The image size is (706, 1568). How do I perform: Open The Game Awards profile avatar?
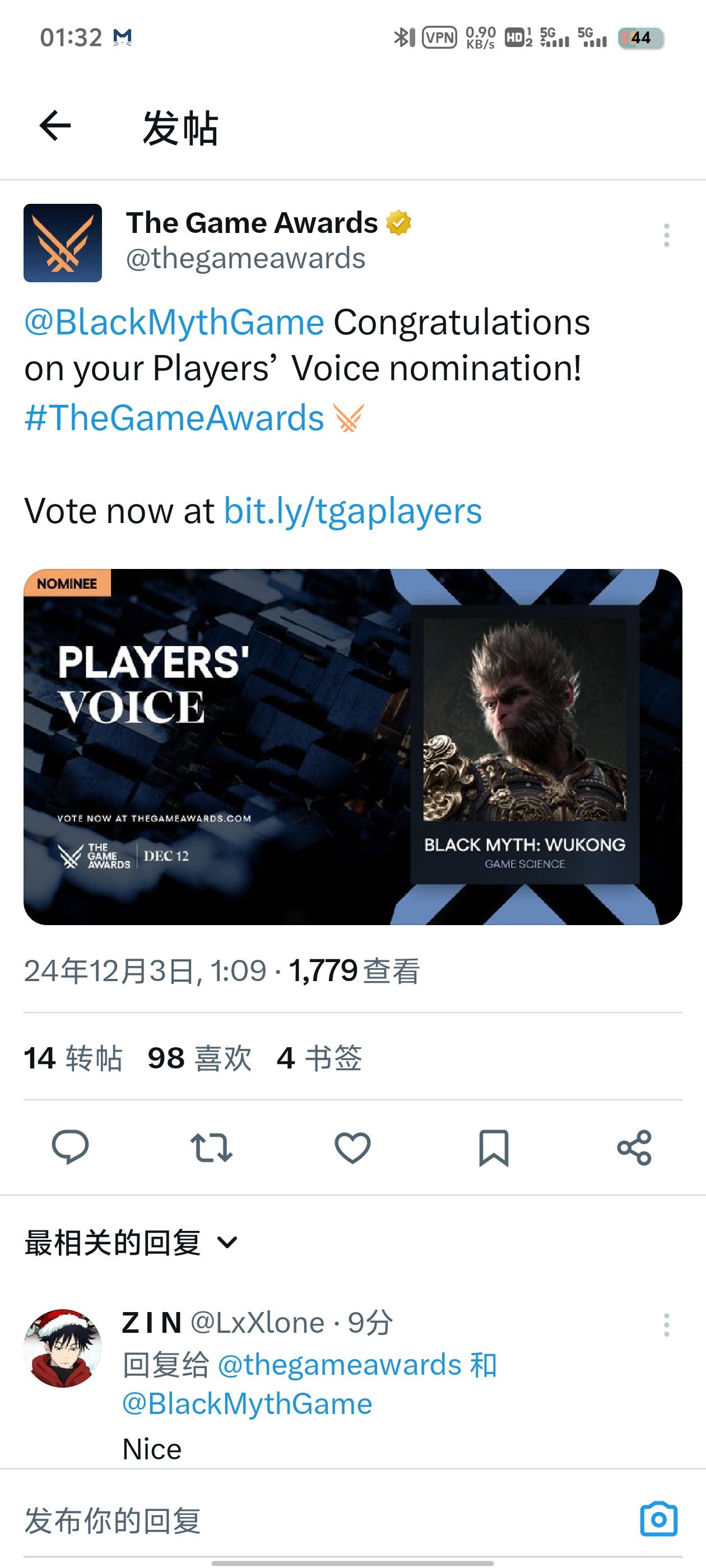click(x=63, y=243)
